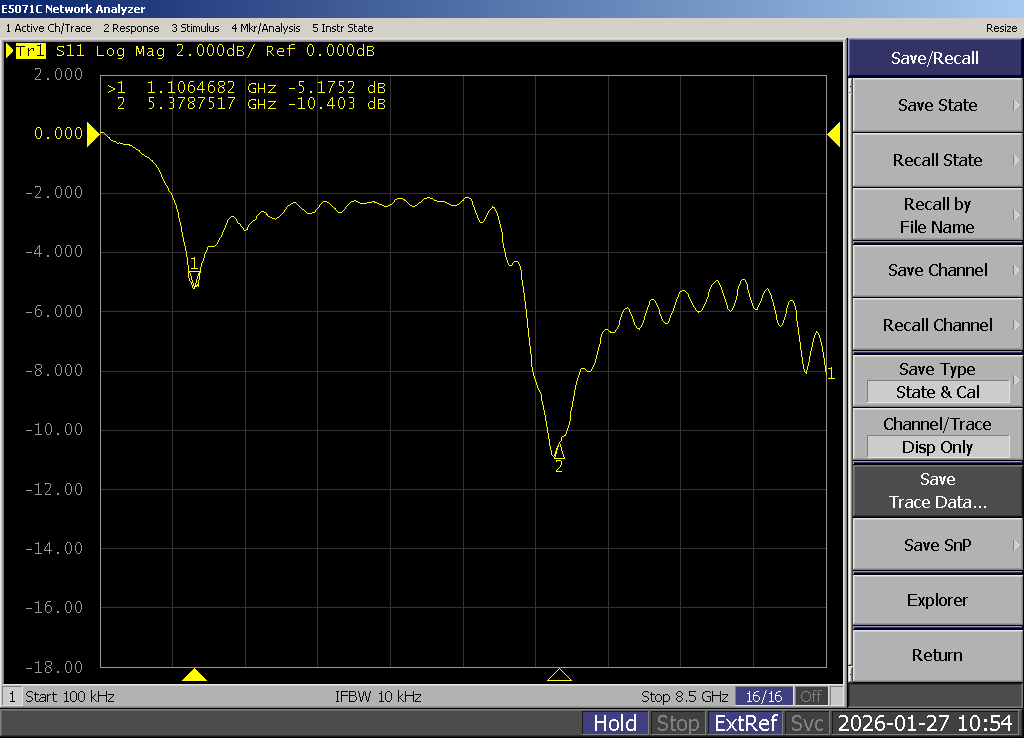Select the filled marker 1 indicator on frequency axis

tap(194, 675)
